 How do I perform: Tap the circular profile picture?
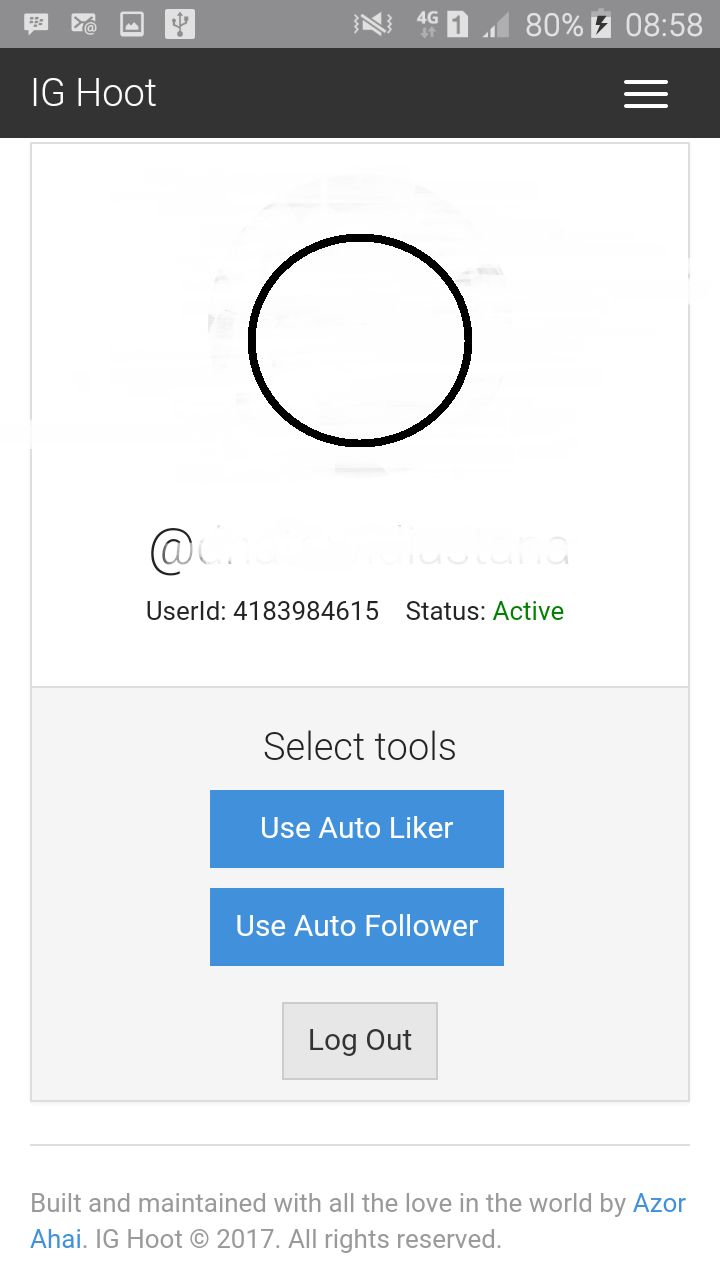click(x=360, y=340)
